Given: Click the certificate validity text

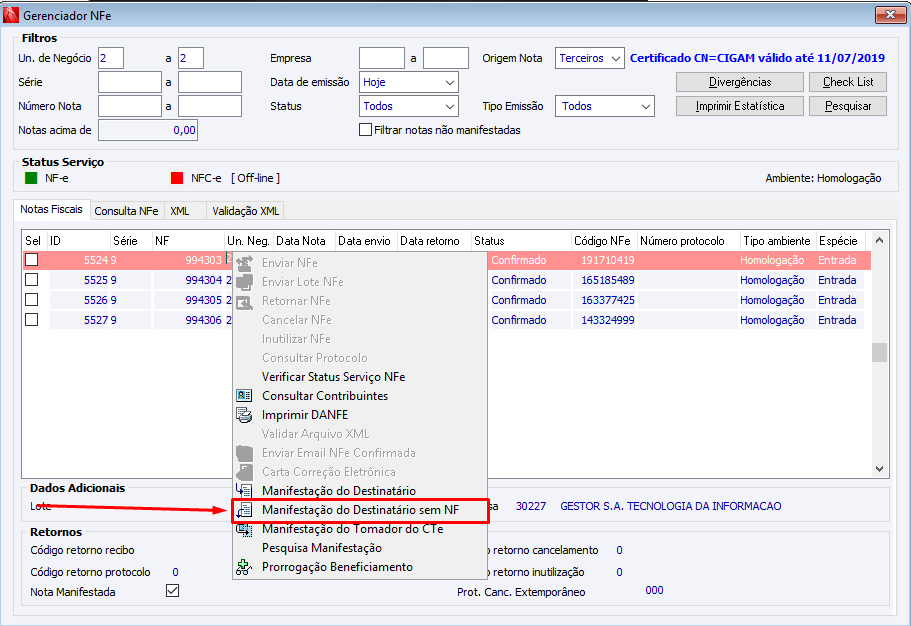Looking at the screenshot, I should tap(757, 58).
